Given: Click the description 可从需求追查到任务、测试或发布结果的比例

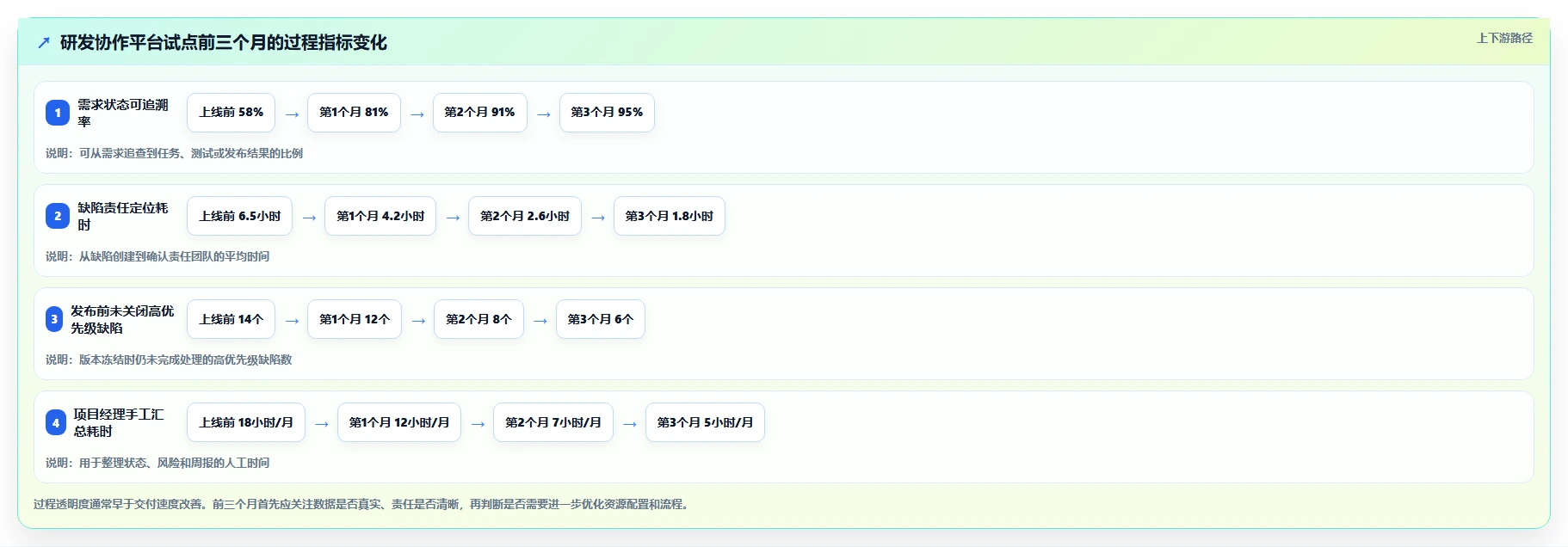Looking at the screenshot, I should coord(191,153).
